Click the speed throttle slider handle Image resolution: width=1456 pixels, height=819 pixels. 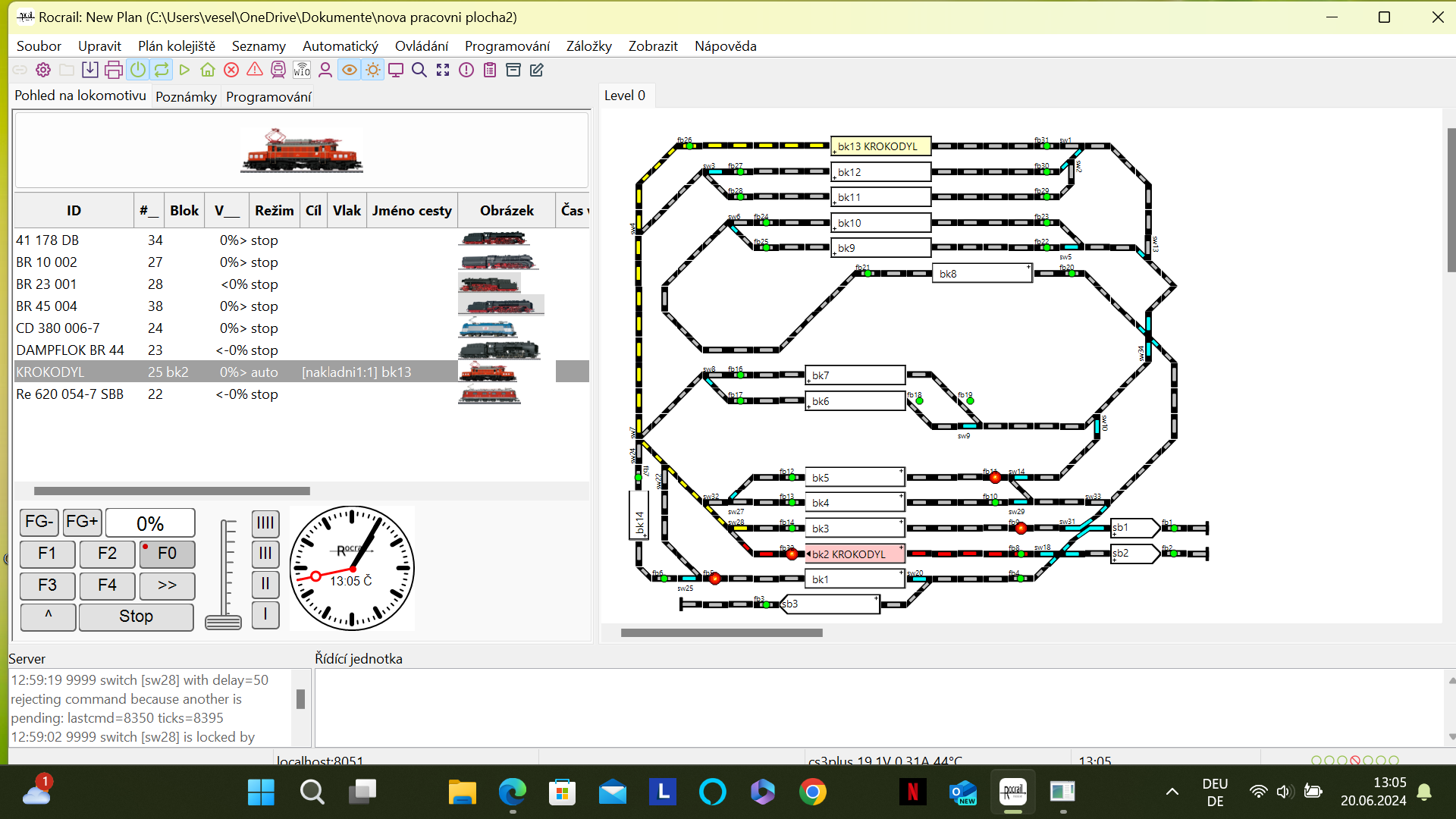[x=223, y=622]
